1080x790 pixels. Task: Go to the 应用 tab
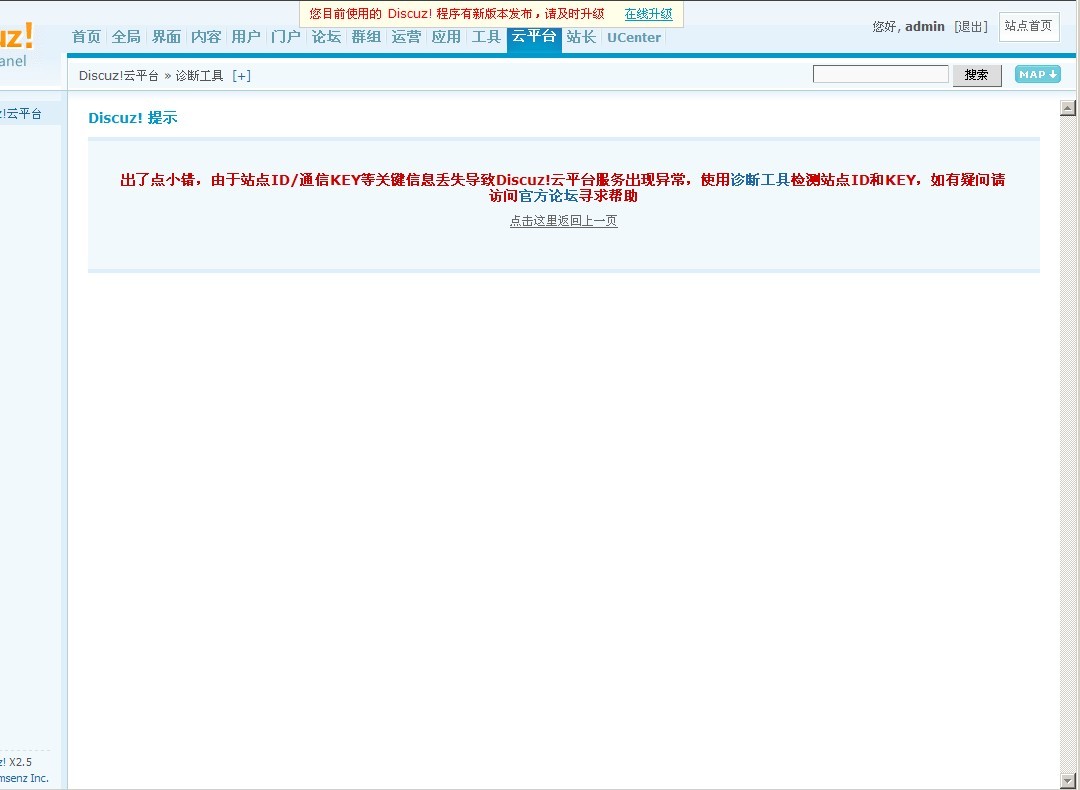[446, 37]
